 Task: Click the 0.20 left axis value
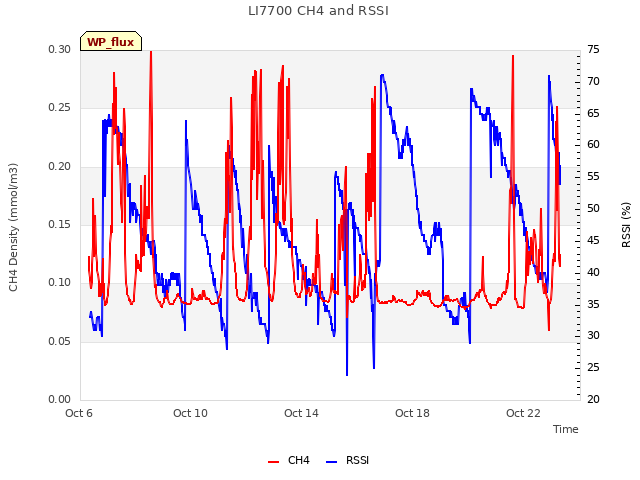click(x=60, y=167)
